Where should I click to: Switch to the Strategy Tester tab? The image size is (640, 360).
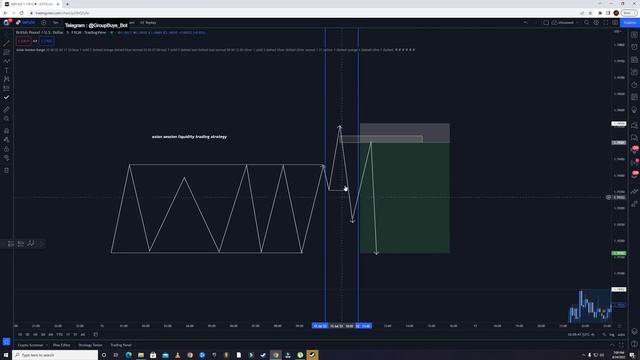click(90, 345)
